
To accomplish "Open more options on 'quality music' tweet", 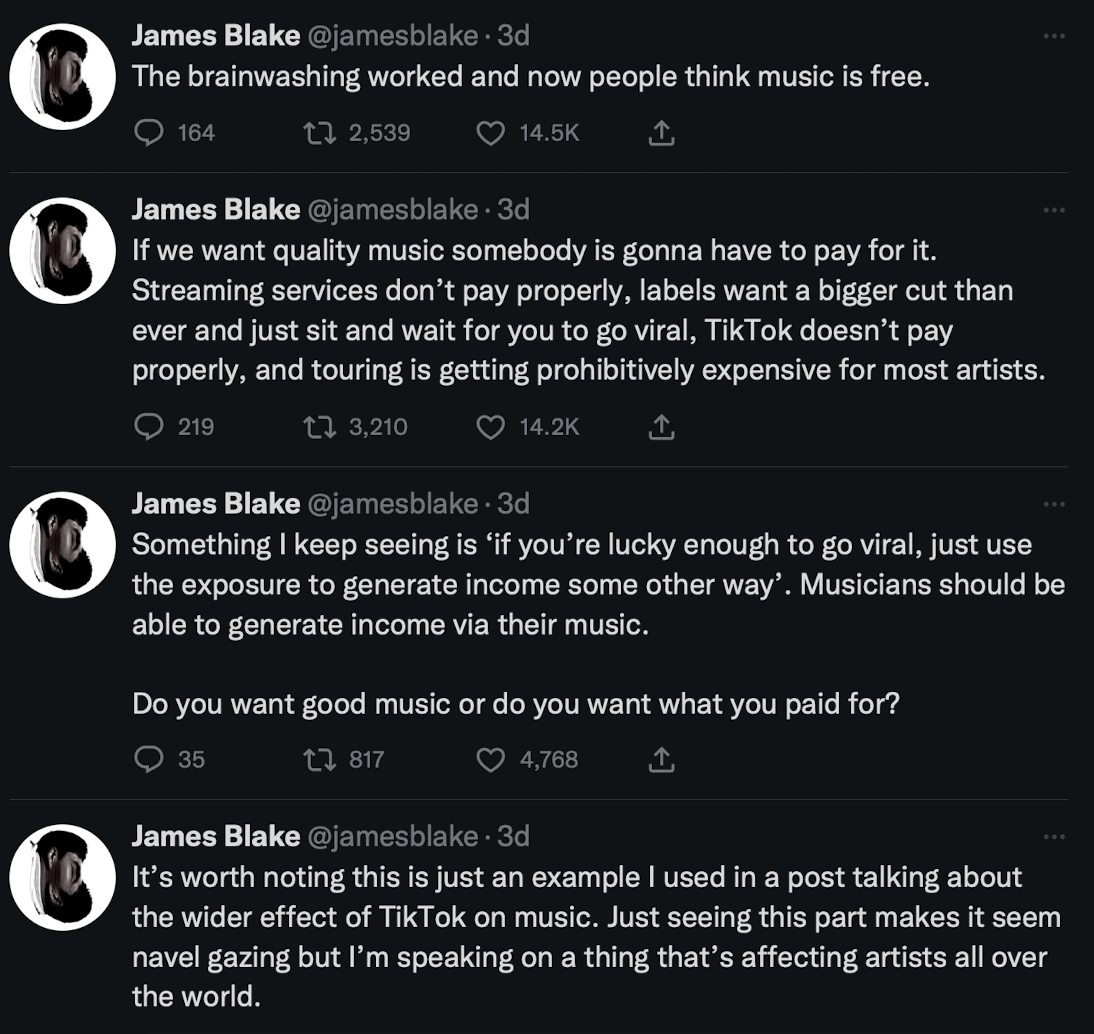I will pyautogui.click(x=1053, y=210).
